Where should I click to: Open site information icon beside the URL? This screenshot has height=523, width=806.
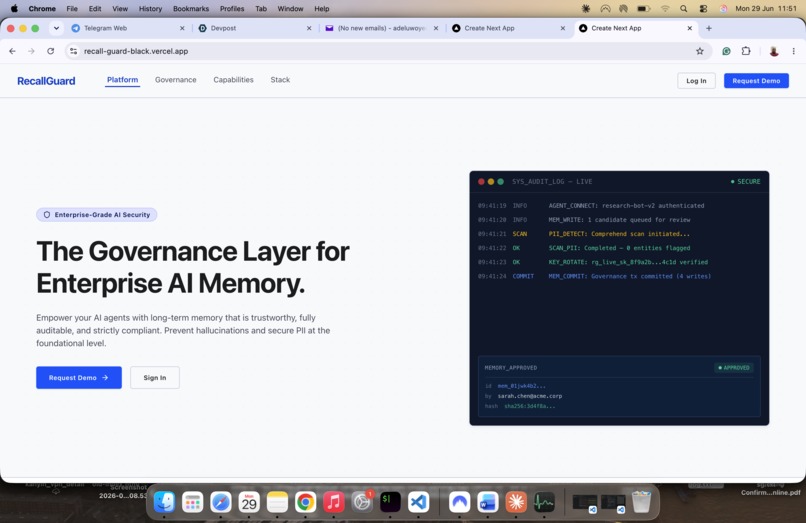(74, 51)
